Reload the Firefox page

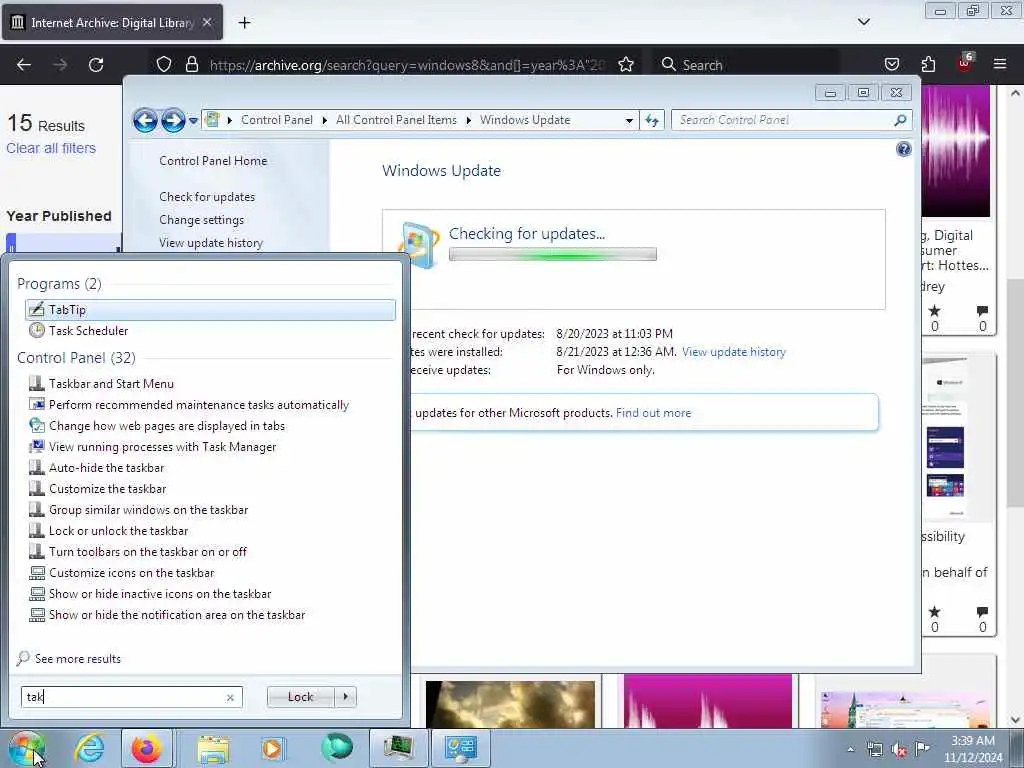(x=96, y=65)
